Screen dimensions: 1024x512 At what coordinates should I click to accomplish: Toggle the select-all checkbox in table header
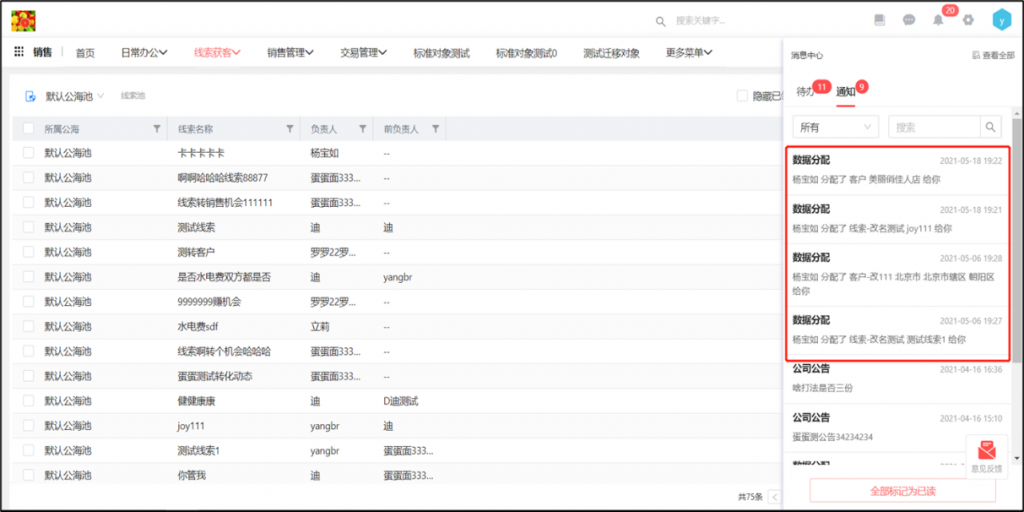(29, 129)
